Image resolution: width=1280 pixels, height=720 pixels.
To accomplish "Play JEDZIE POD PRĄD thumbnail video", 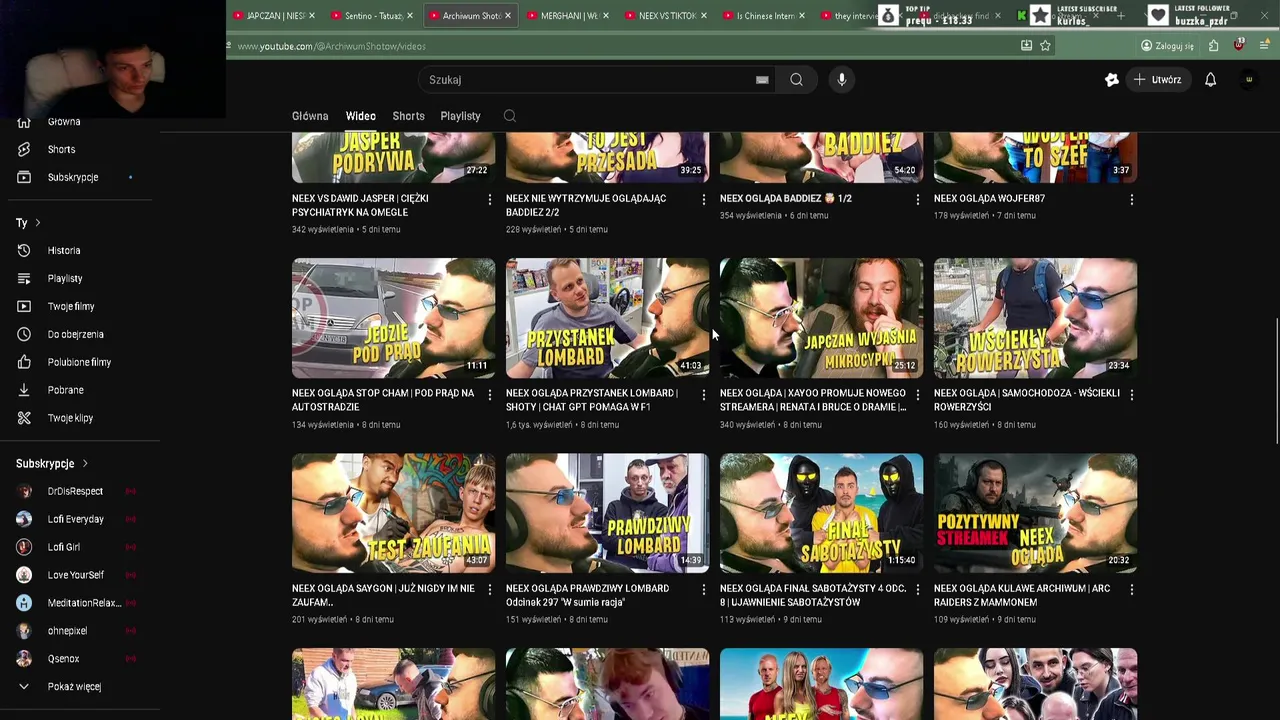I will 393,318.
